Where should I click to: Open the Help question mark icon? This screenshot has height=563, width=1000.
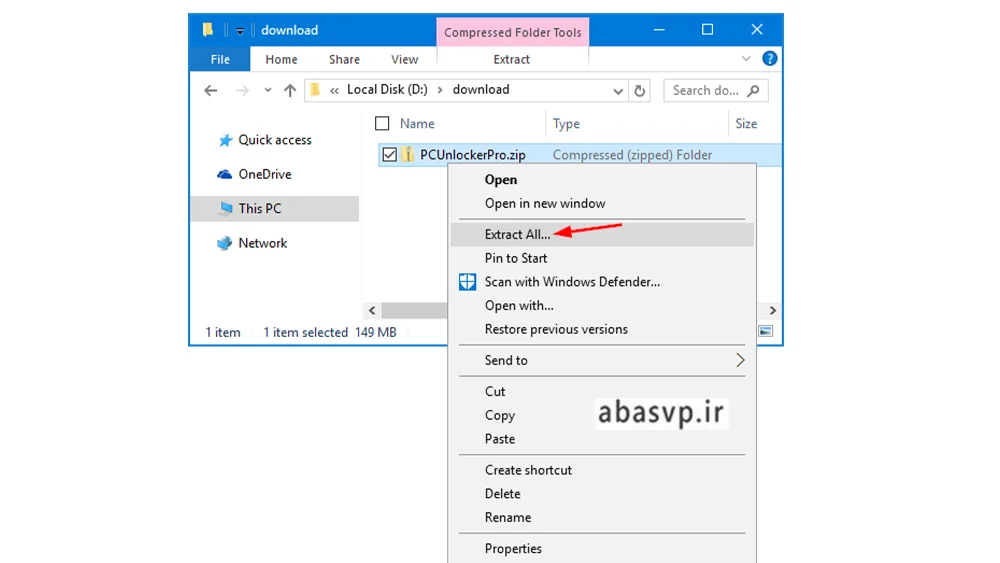tap(770, 59)
